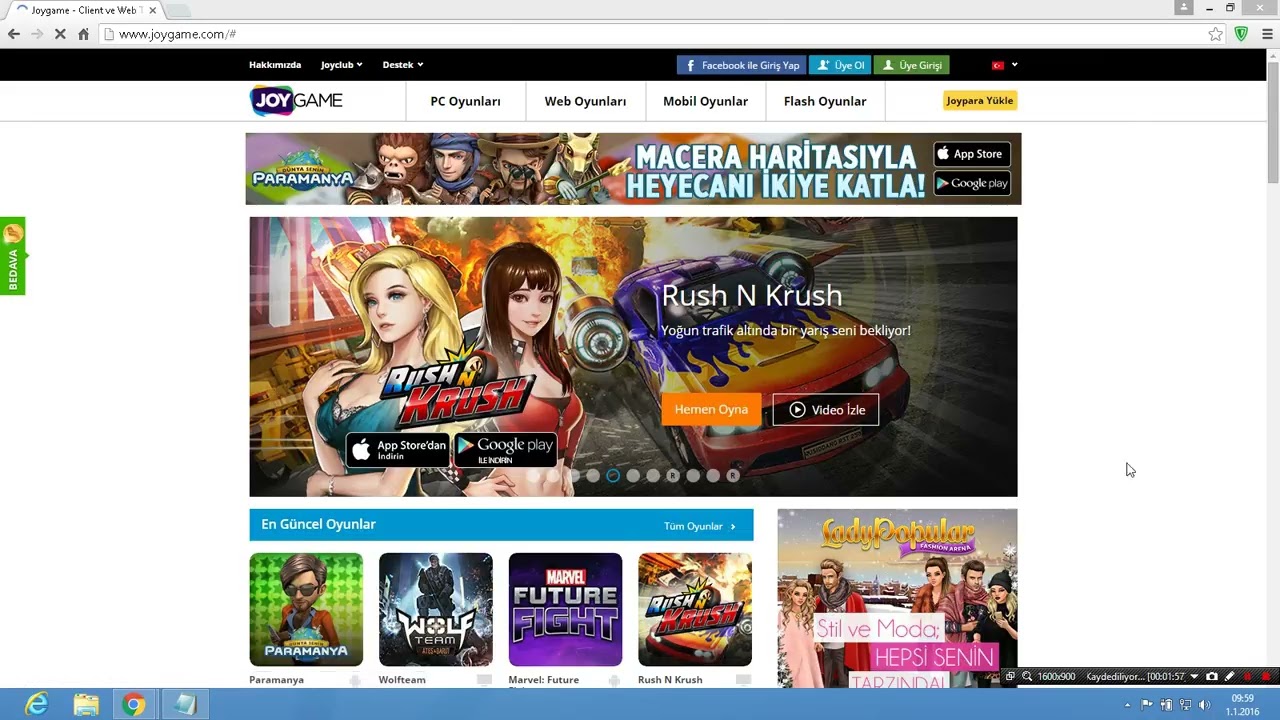Show hidden icons in the system tray
This screenshot has width=1280, height=720.
(1128, 705)
